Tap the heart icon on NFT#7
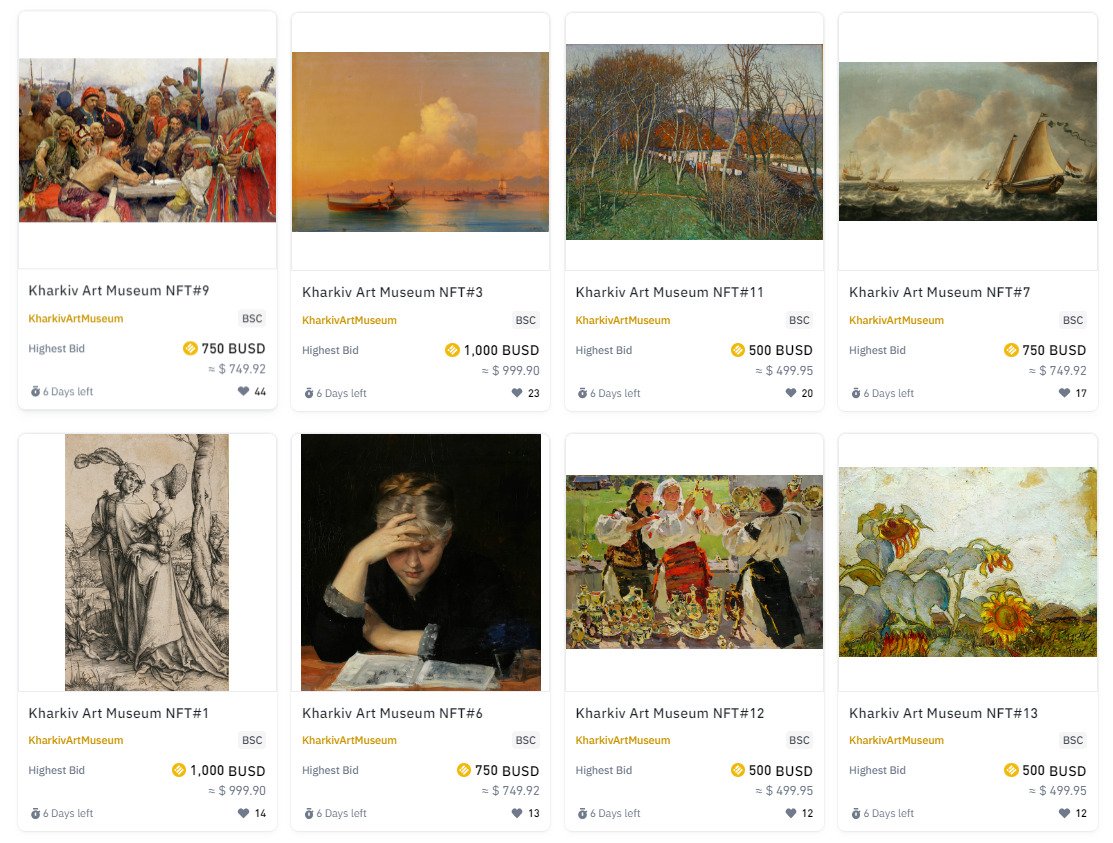Viewport: 1113px width, 843px height. point(1064,393)
